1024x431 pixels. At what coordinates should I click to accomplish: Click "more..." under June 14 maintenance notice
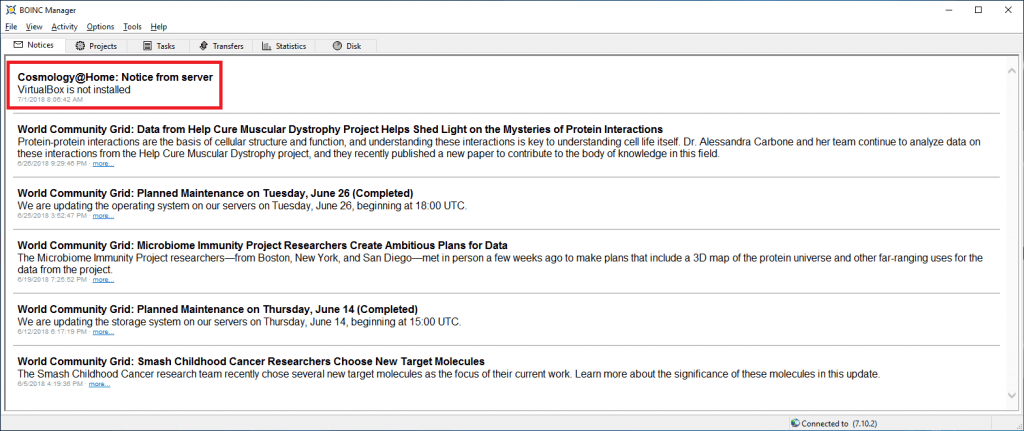point(103,331)
